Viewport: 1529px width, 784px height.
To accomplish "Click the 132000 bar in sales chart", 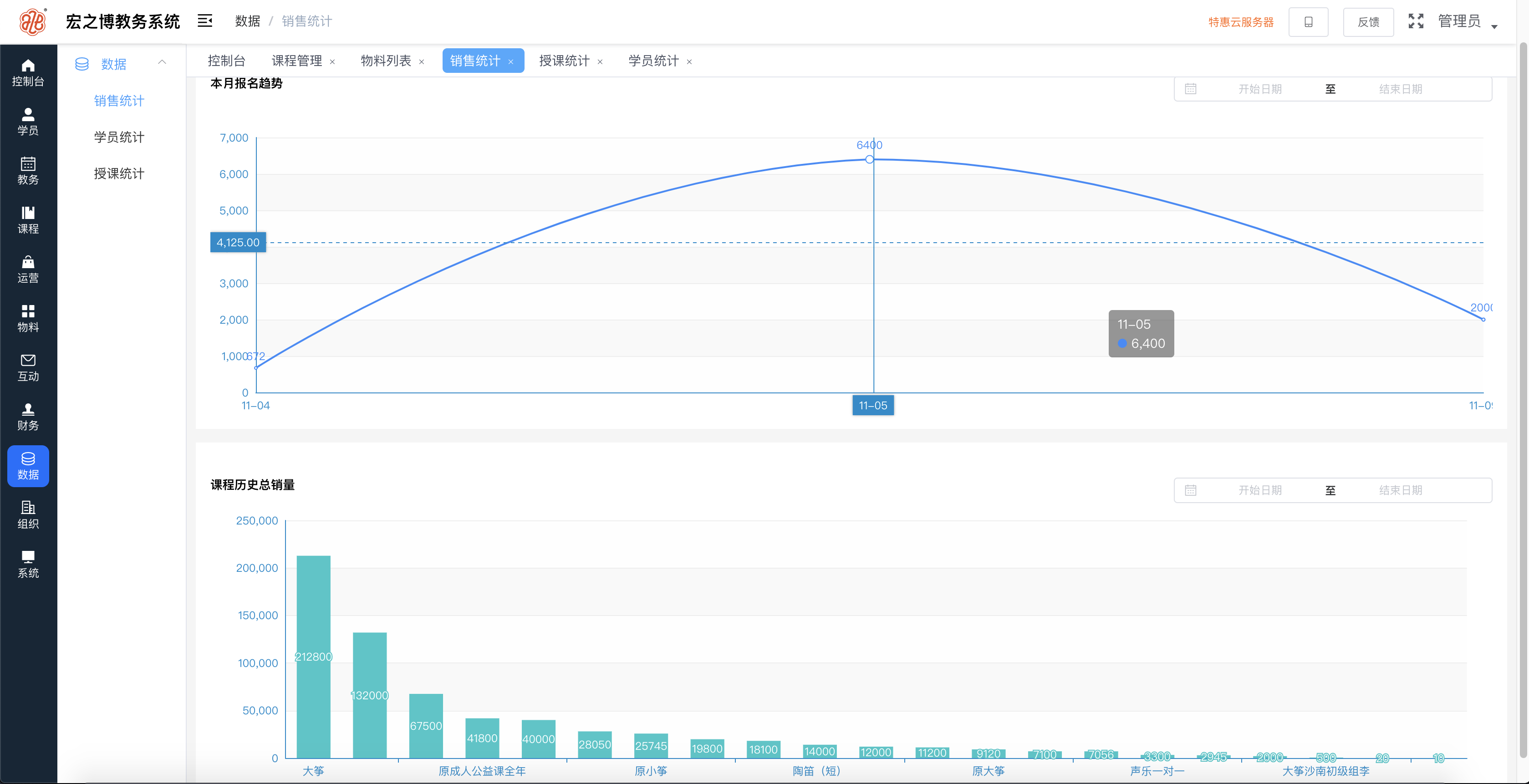I will tap(370, 696).
